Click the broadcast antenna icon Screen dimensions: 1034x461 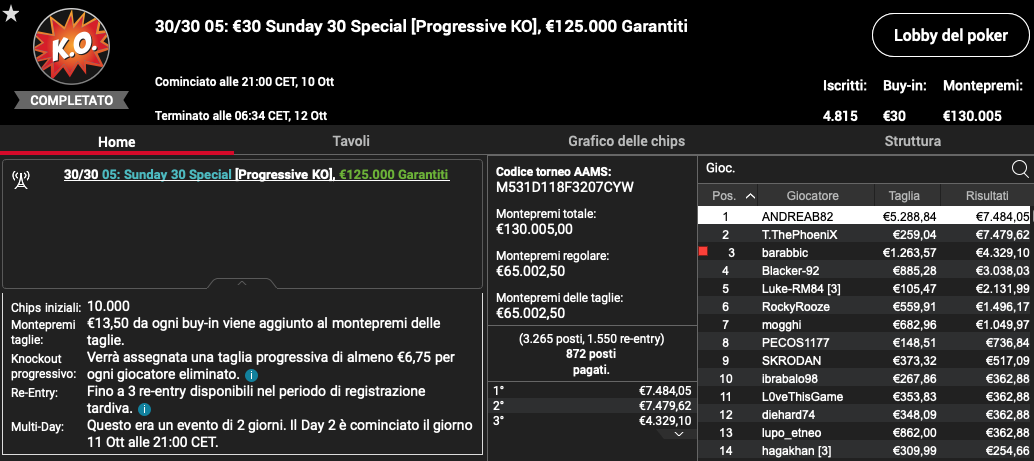pos(20,179)
